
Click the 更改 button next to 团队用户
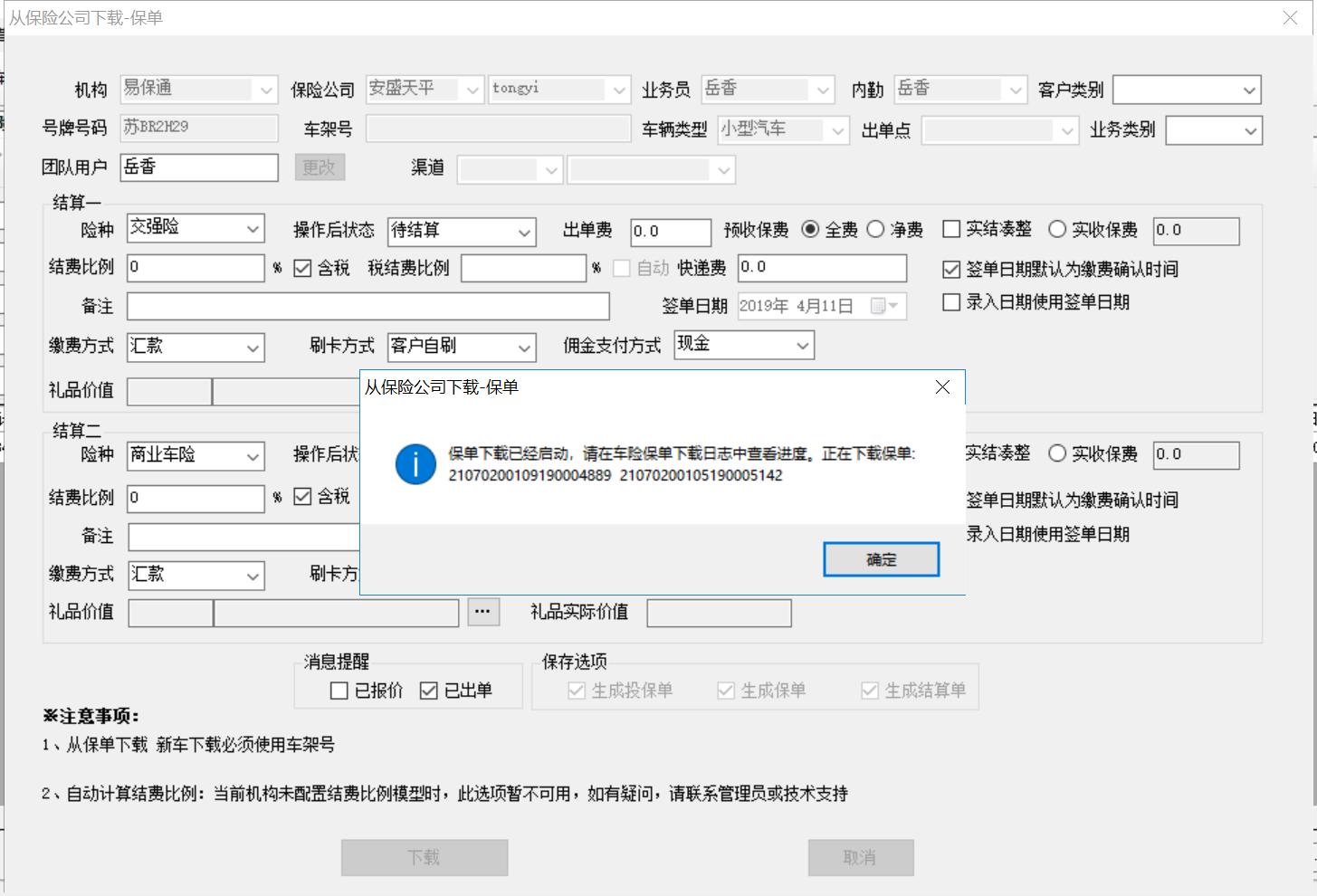[x=320, y=167]
